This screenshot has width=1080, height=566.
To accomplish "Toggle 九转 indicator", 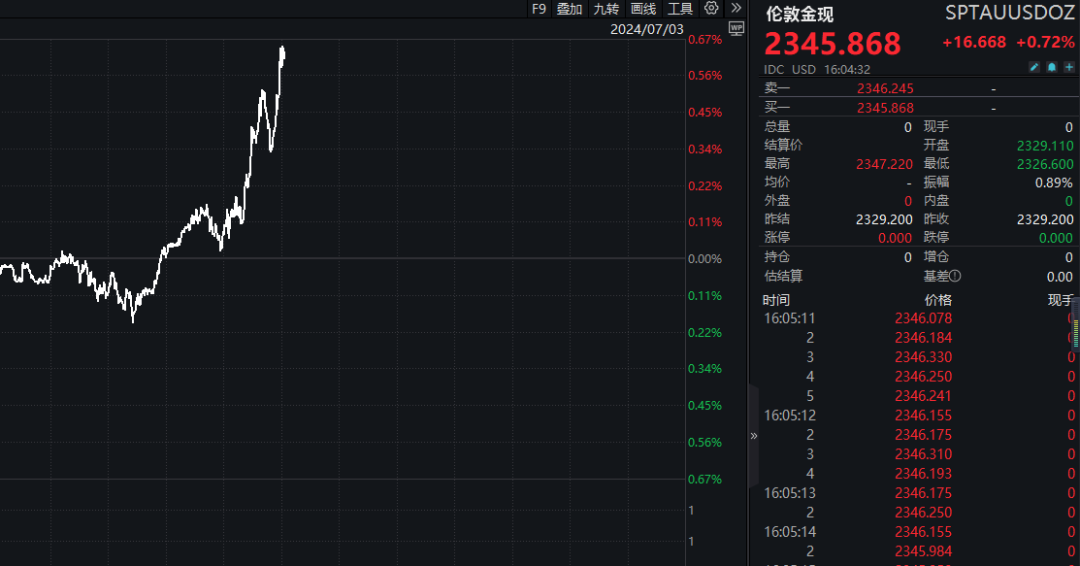I will pos(606,9).
